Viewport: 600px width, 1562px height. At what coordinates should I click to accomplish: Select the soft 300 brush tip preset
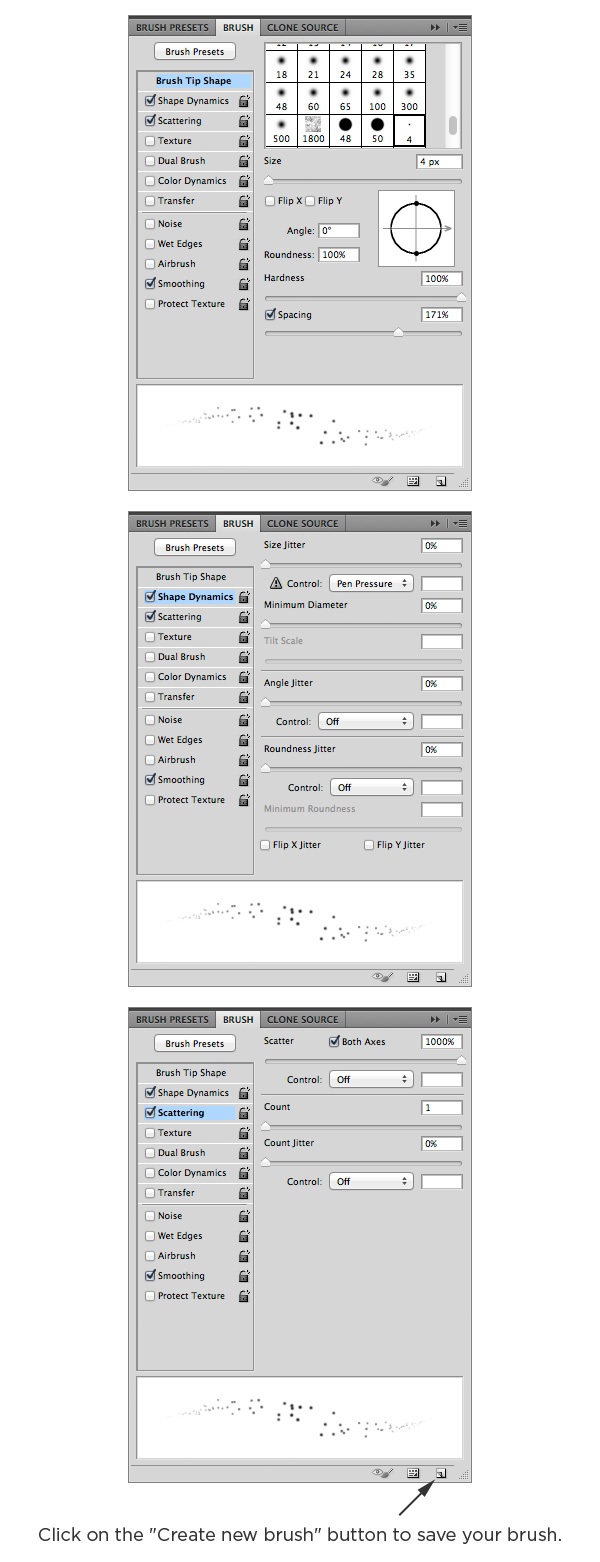409,97
